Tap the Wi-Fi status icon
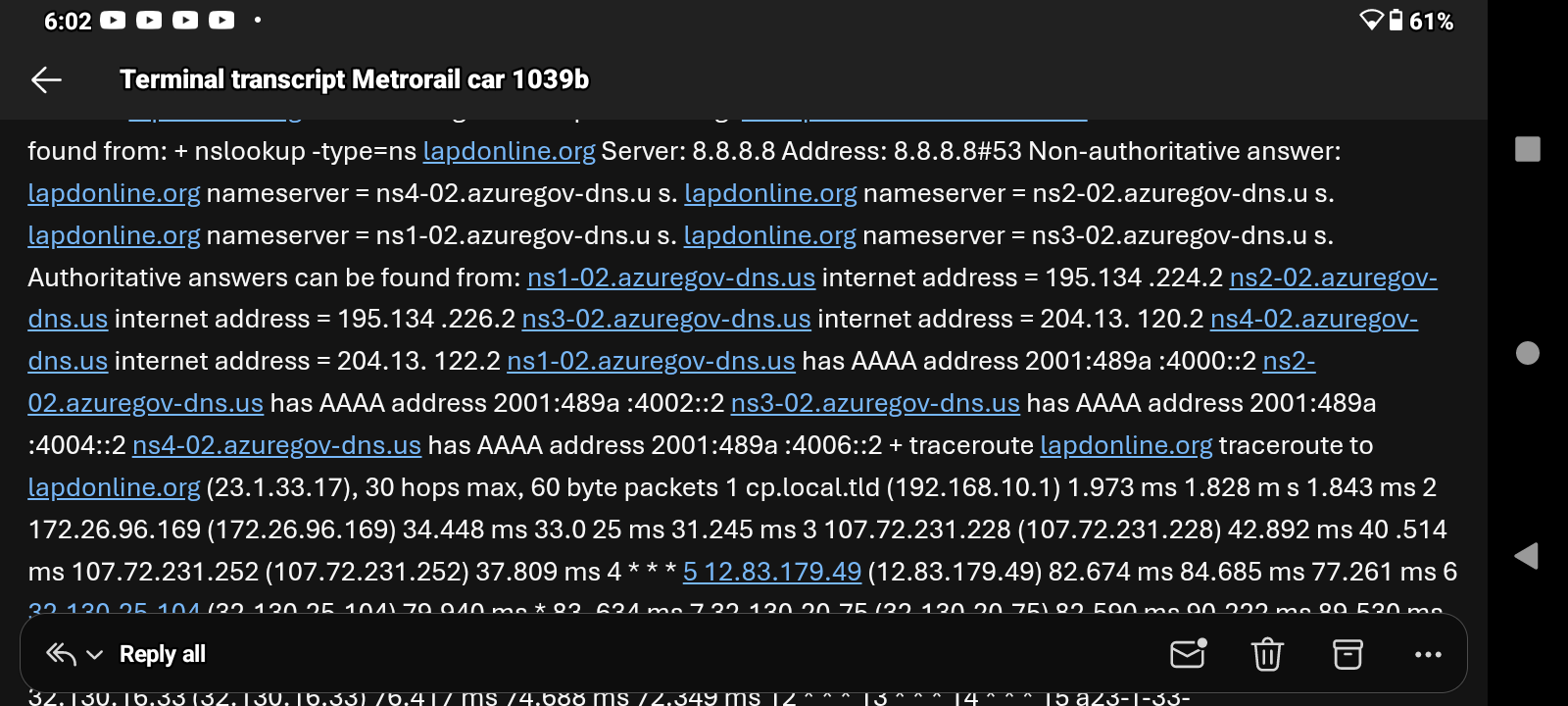Image resolution: width=1568 pixels, height=706 pixels. coord(1371,21)
